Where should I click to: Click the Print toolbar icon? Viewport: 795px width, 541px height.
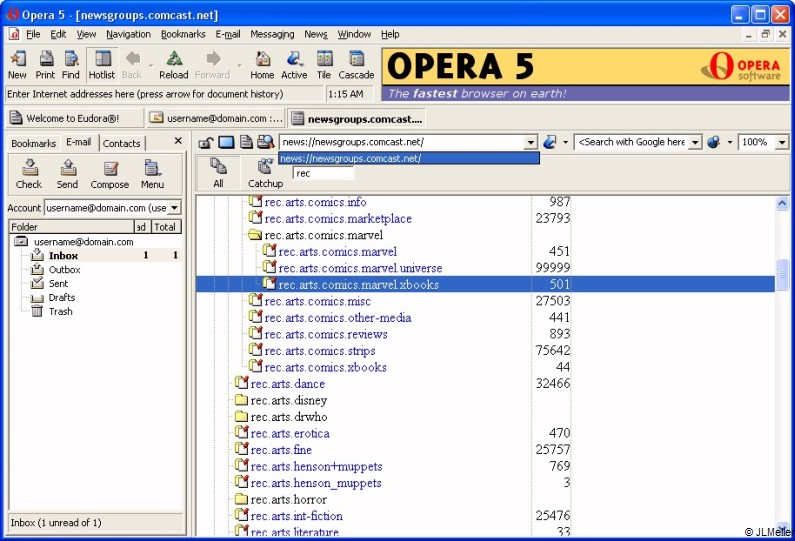(45, 65)
